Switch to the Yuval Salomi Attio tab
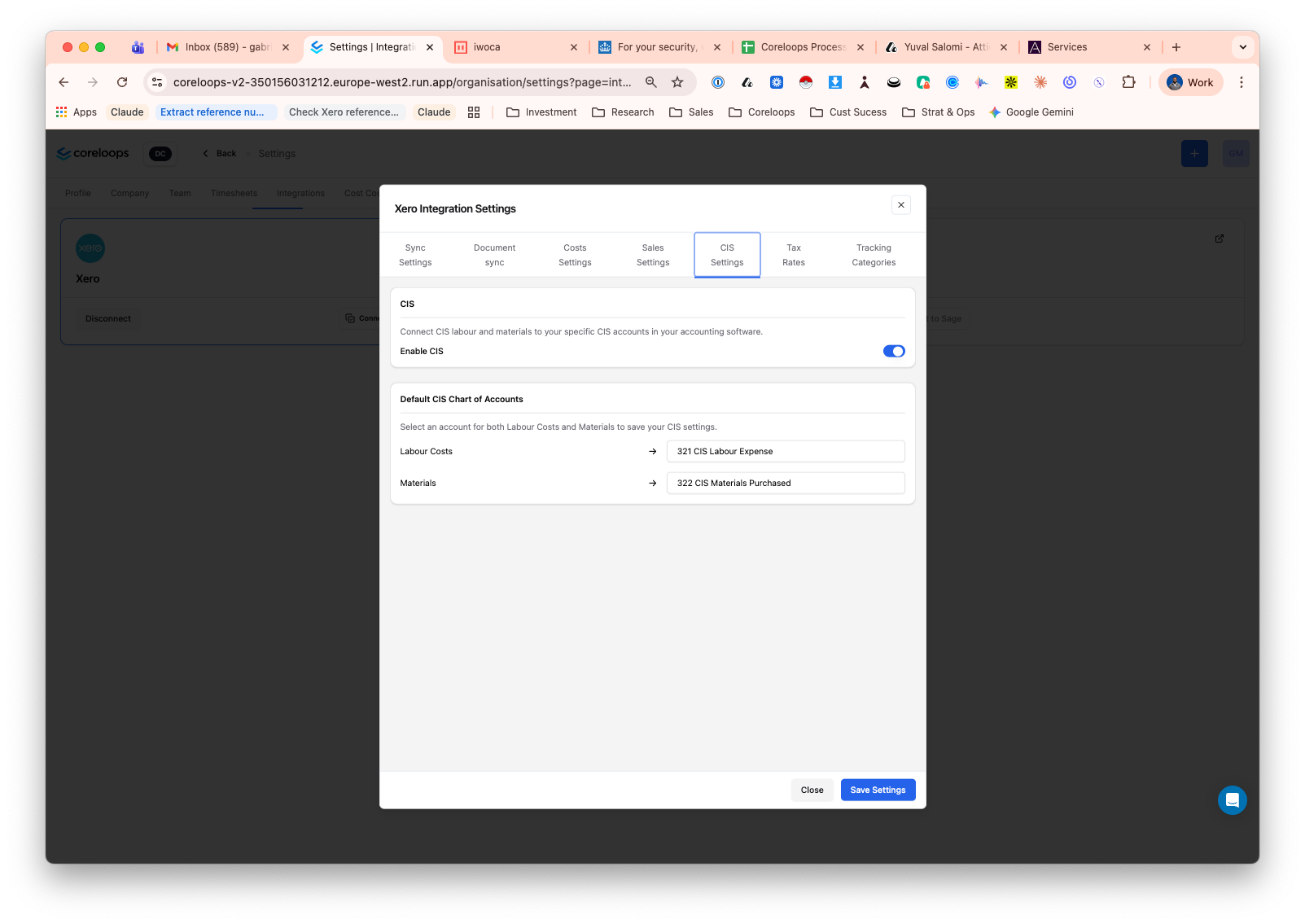1305x924 pixels. pyautogui.click(x=945, y=47)
